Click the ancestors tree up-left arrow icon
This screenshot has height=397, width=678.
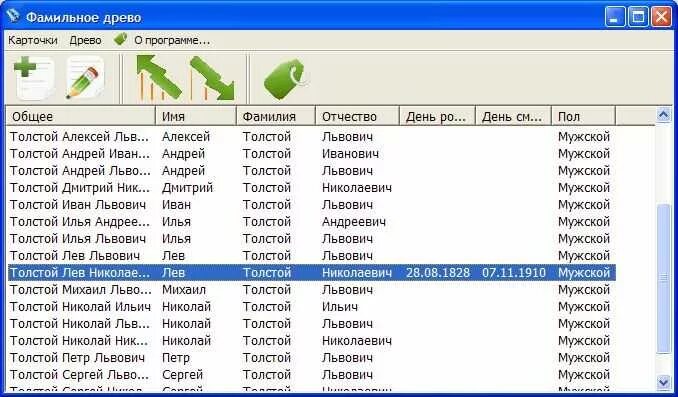click(159, 78)
